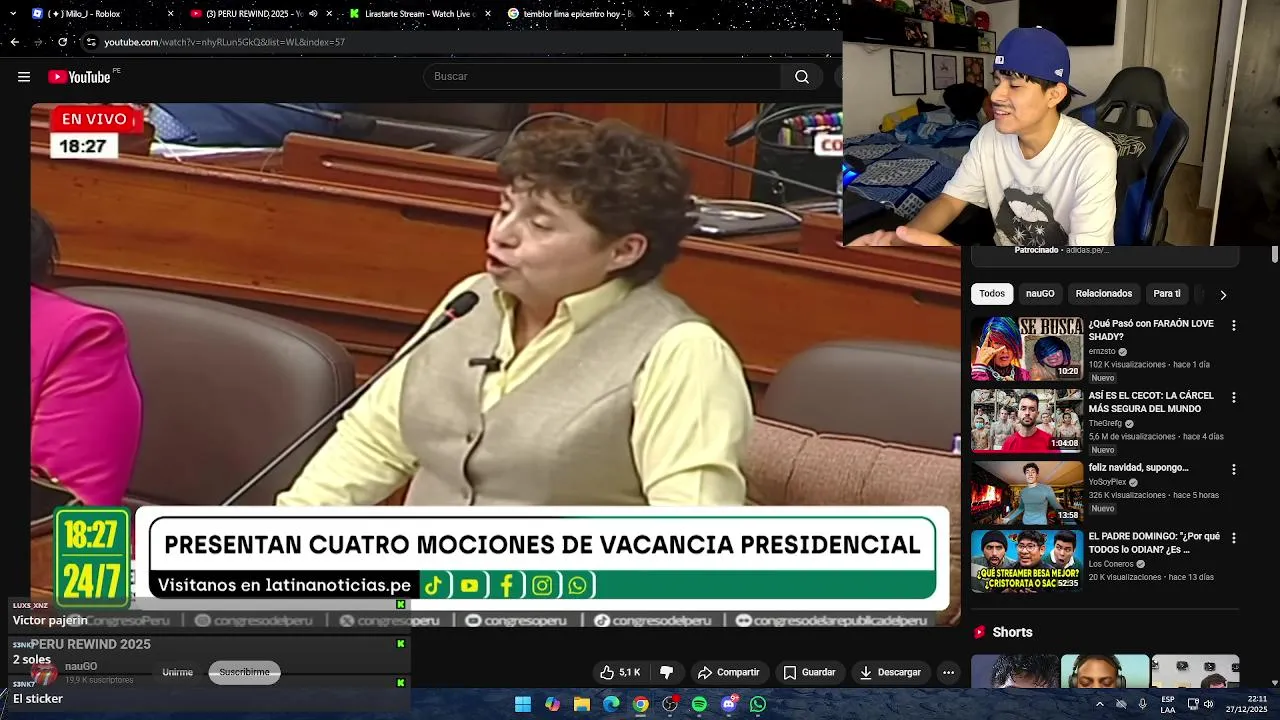This screenshot has width=1280, height=720.
Task: Focus the Buscar search field
Action: [x=603, y=77]
